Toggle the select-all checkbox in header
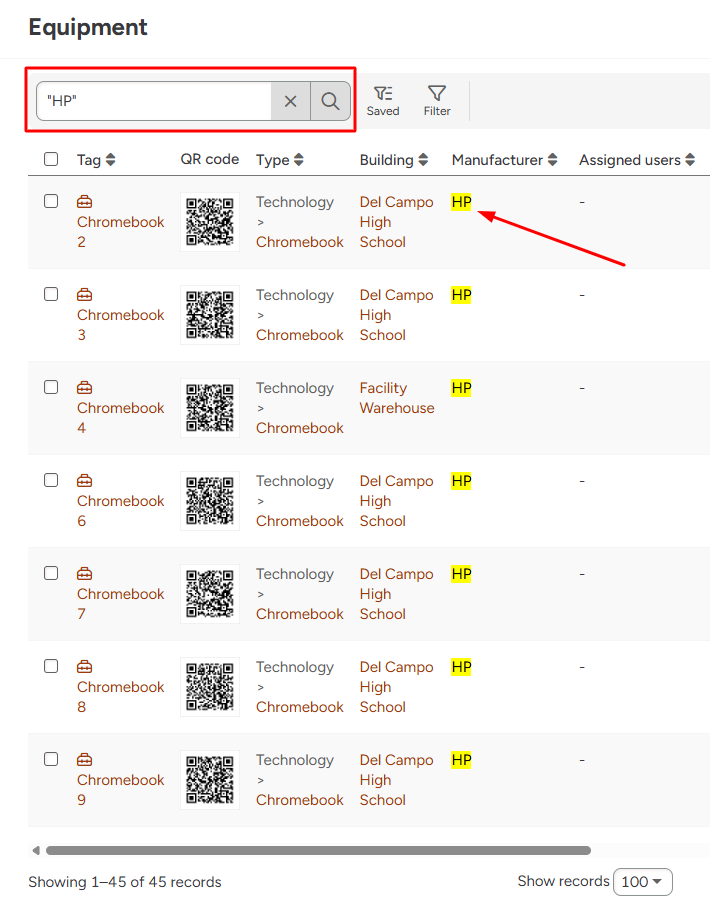 51,159
